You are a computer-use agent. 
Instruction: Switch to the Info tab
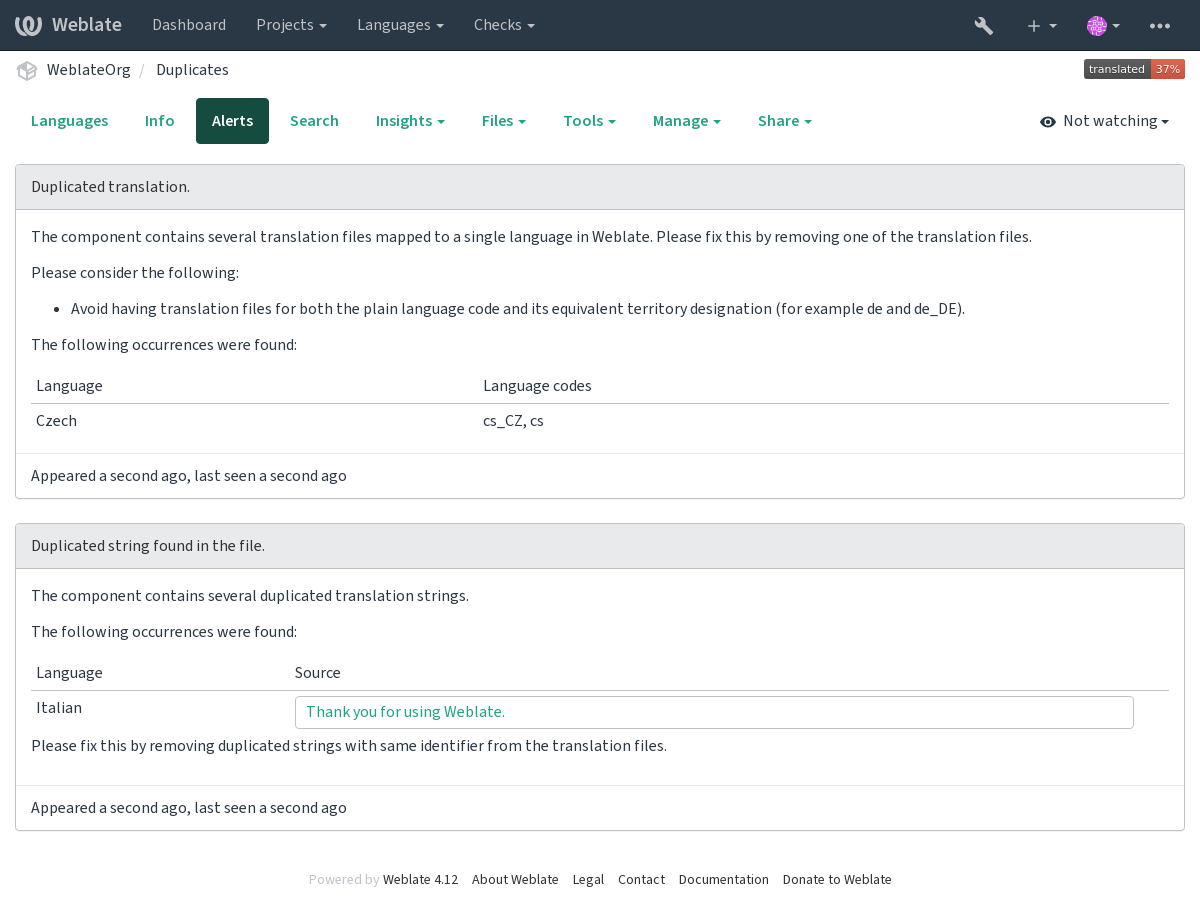coord(160,121)
